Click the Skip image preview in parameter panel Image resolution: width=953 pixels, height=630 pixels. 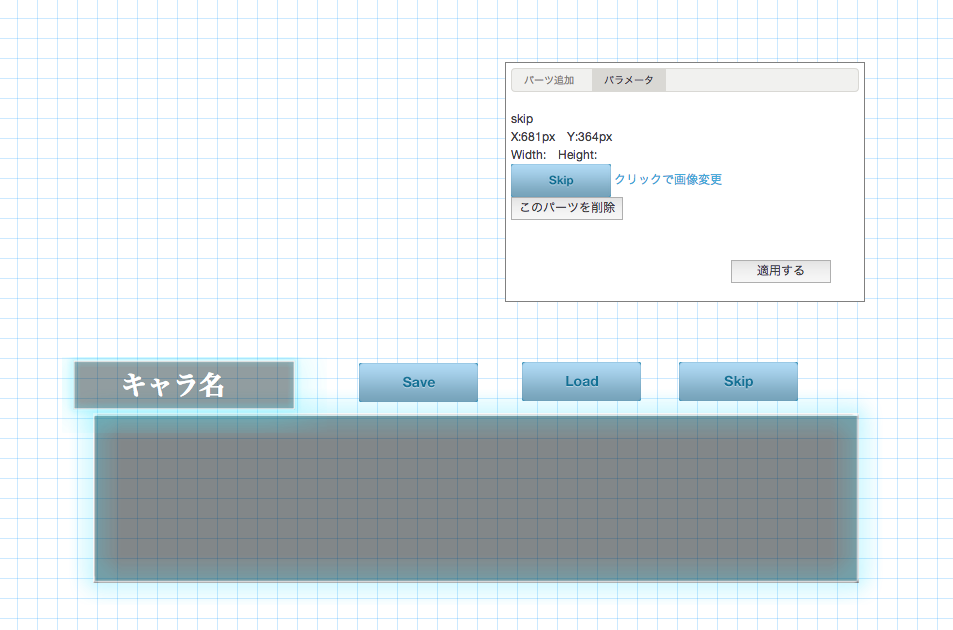(560, 180)
